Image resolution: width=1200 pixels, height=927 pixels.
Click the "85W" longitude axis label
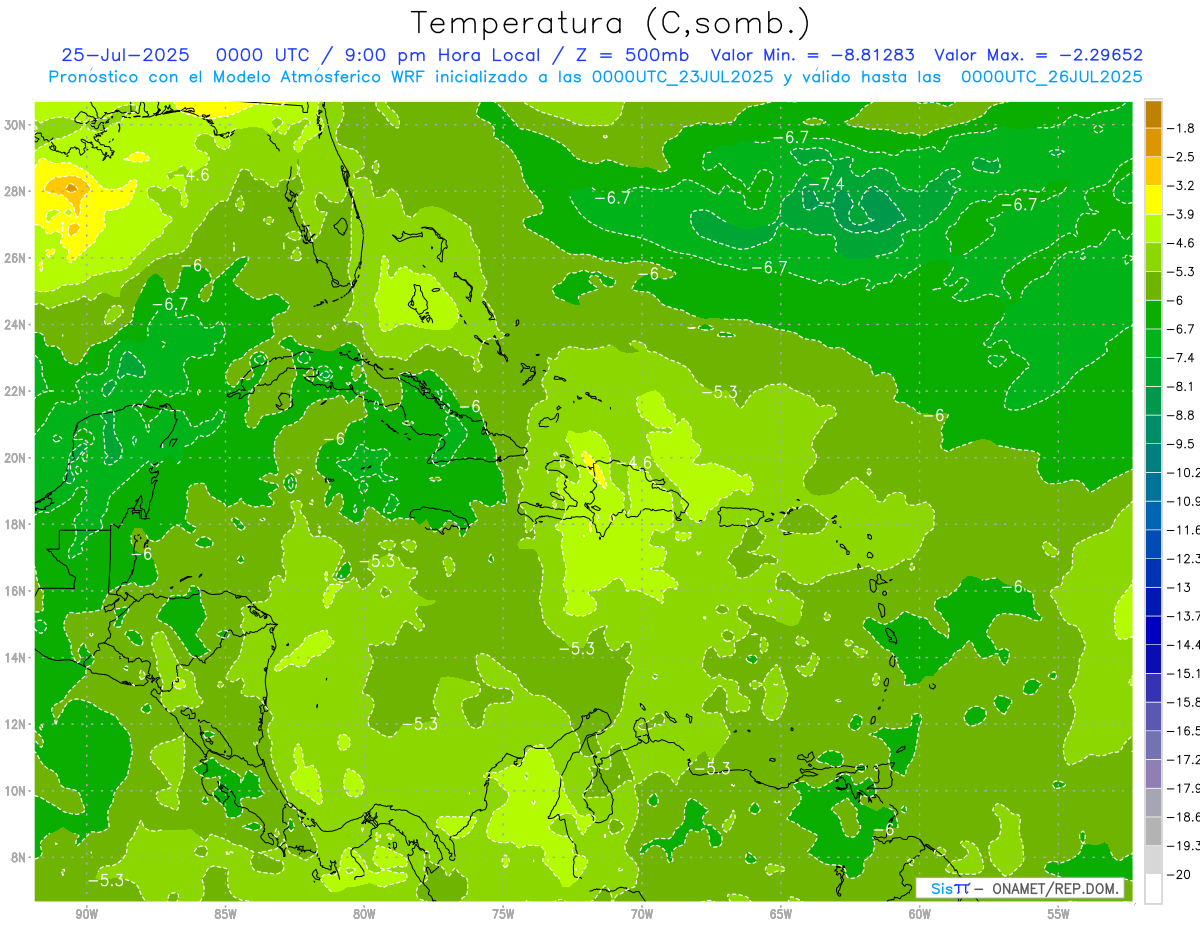[x=225, y=914]
